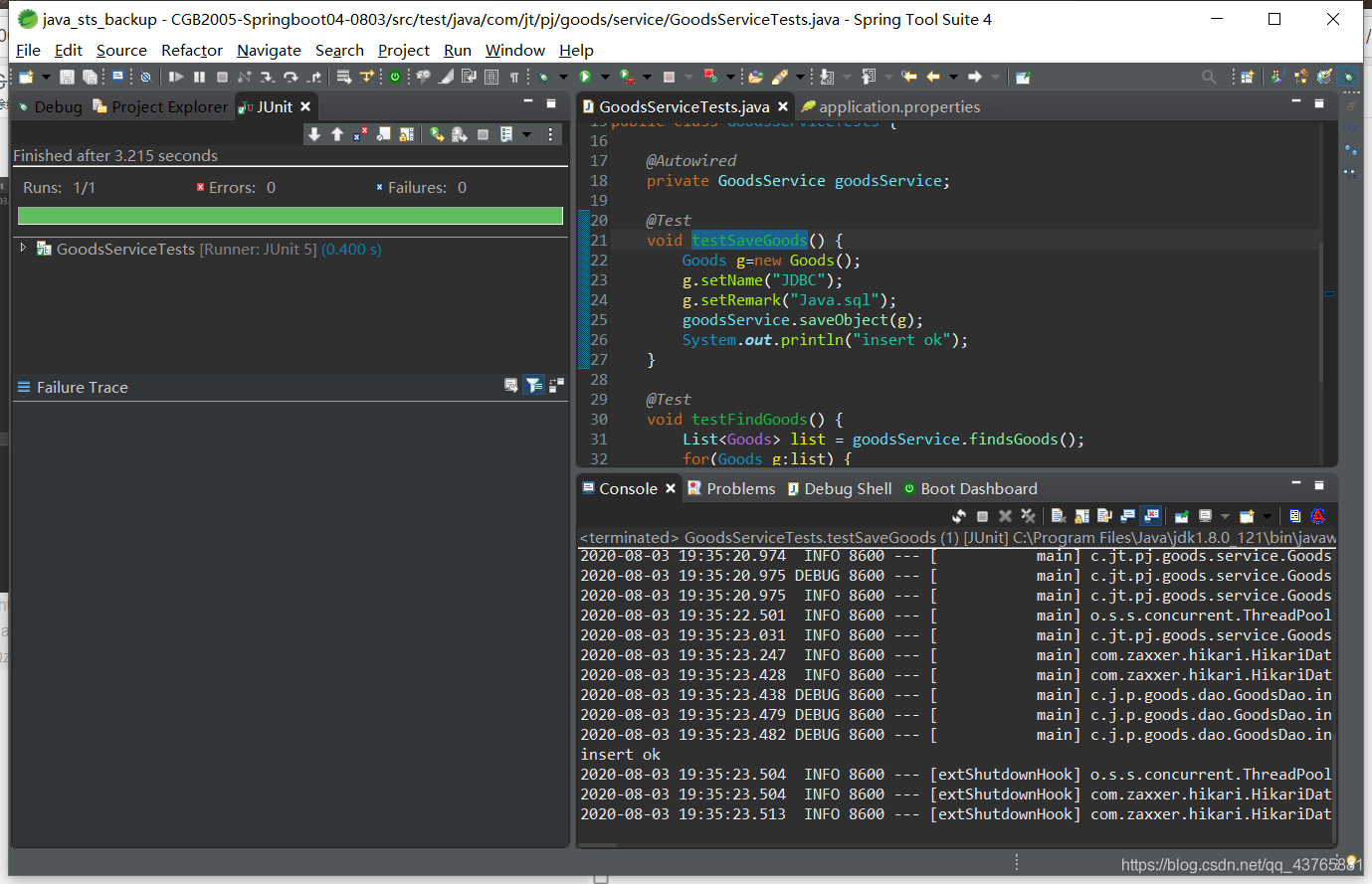Open the Open Console dropdown arrow

[1267, 515]
